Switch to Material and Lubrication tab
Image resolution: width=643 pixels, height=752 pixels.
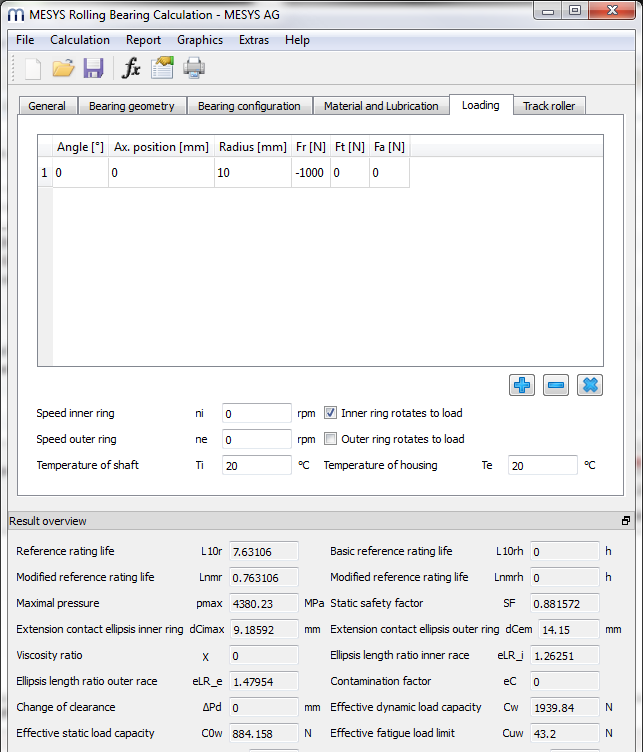click(381, 106)
